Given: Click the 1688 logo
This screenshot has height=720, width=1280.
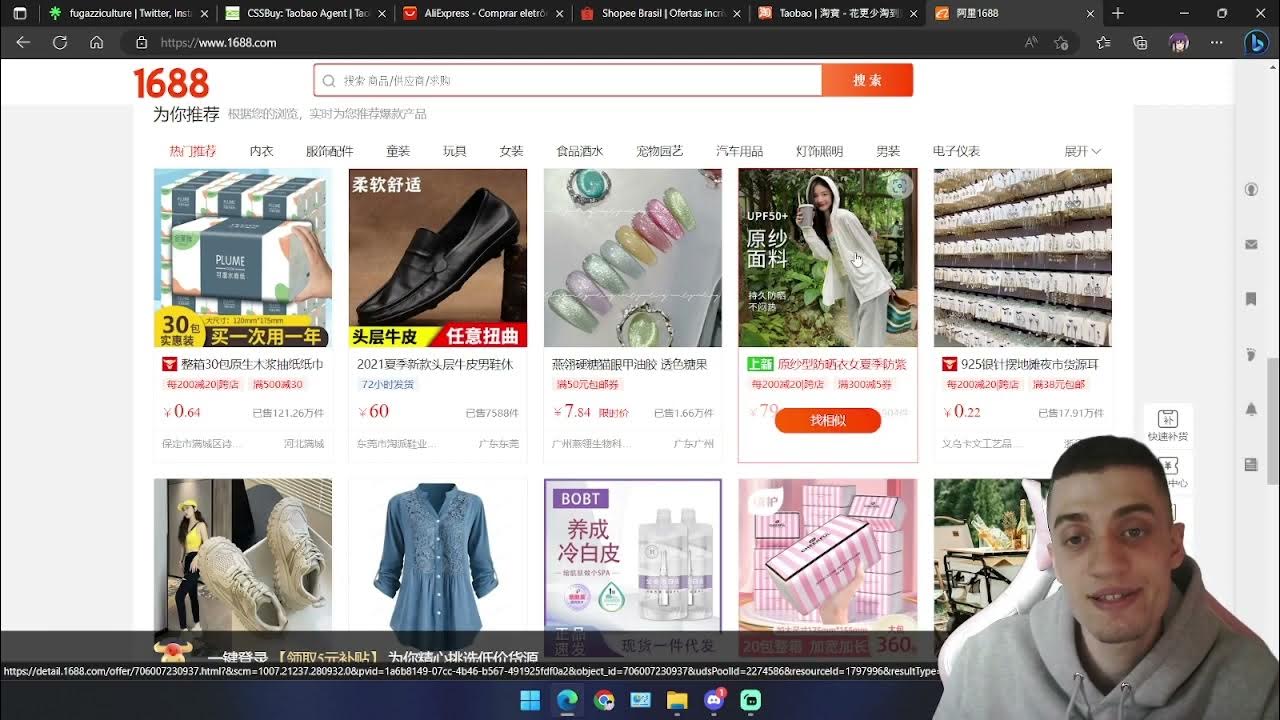Looking at the screenshot, I should pos(171,83).
